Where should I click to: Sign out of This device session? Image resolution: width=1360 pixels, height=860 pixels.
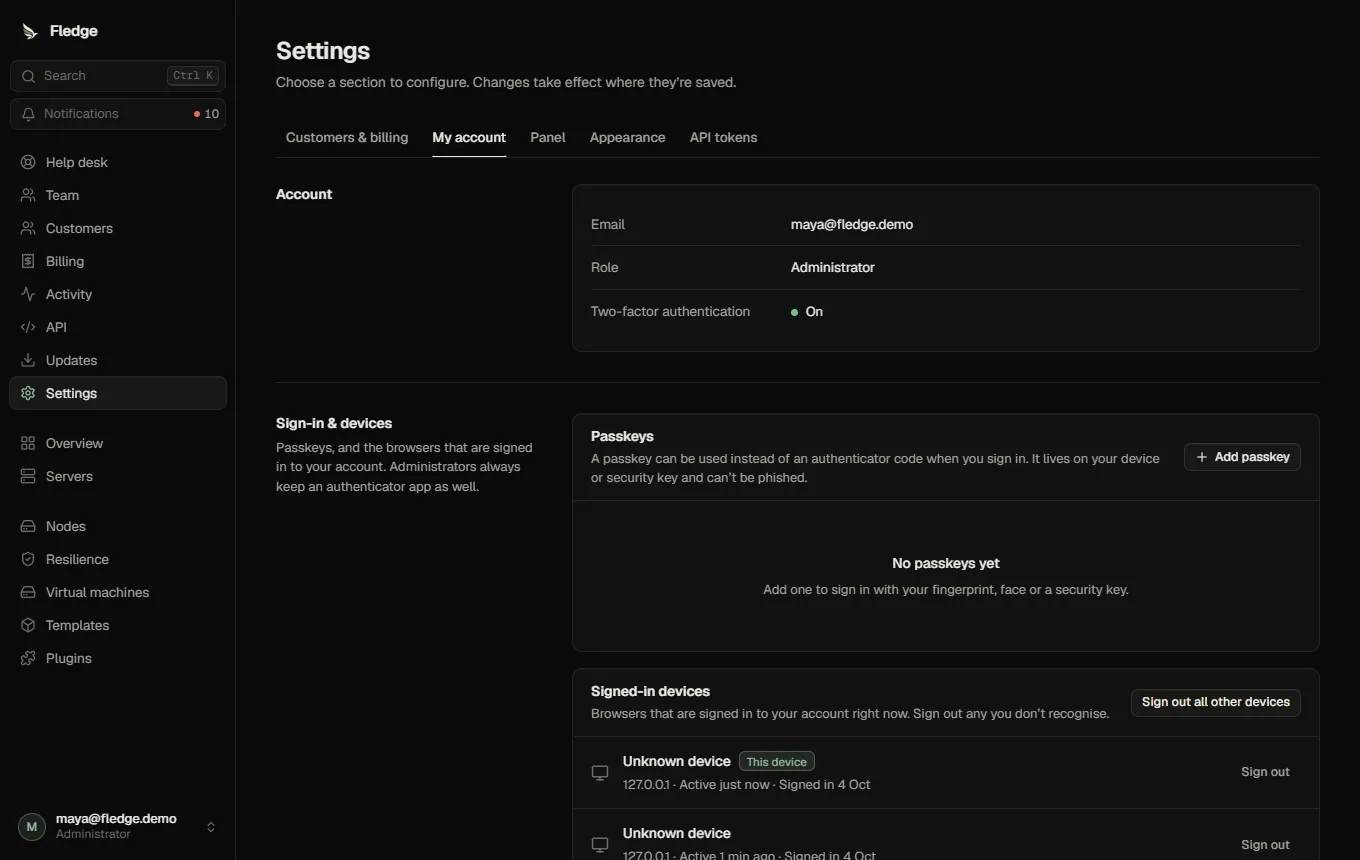click(1265, 772)
